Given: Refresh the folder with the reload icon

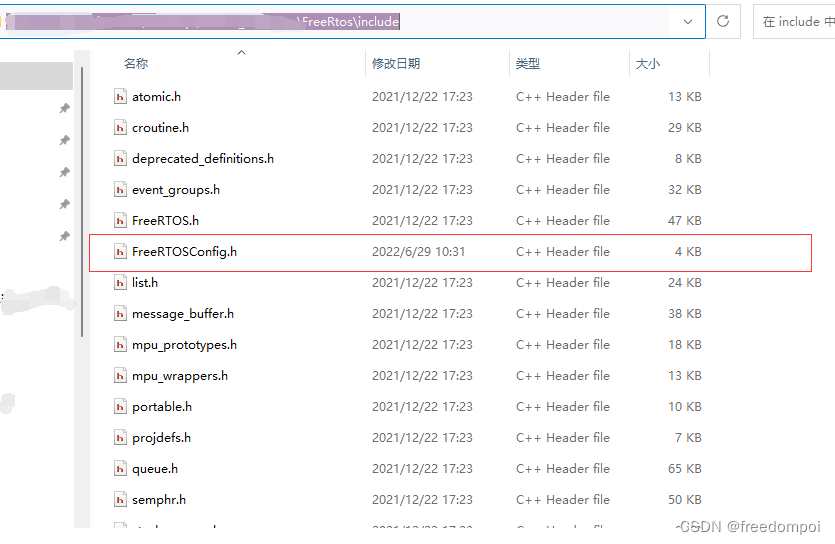Looking at the screenshot, I should pyautogui.click(x=723, y=21).
